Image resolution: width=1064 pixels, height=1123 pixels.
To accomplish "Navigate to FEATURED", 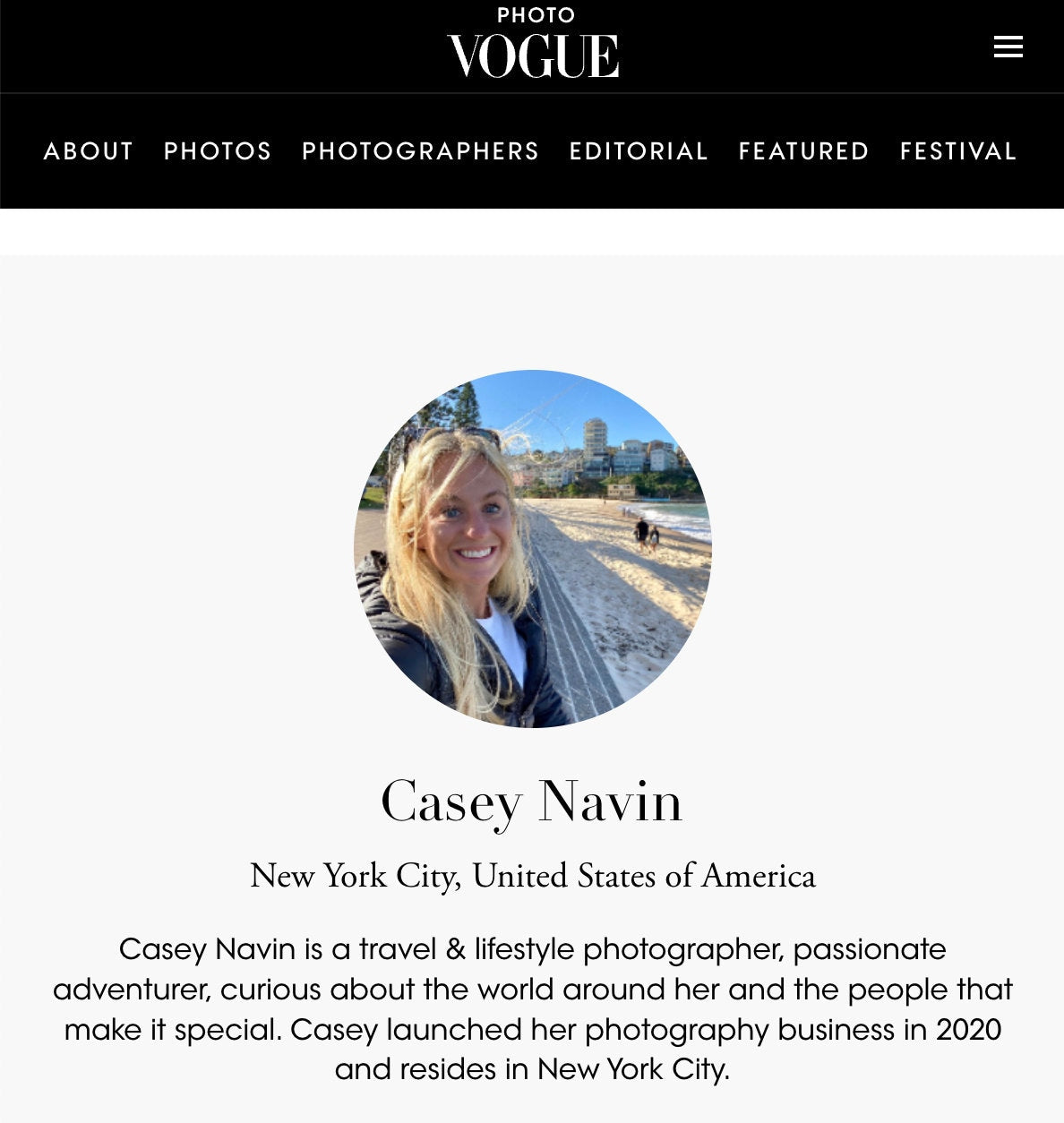I will [x=804, y=151].
